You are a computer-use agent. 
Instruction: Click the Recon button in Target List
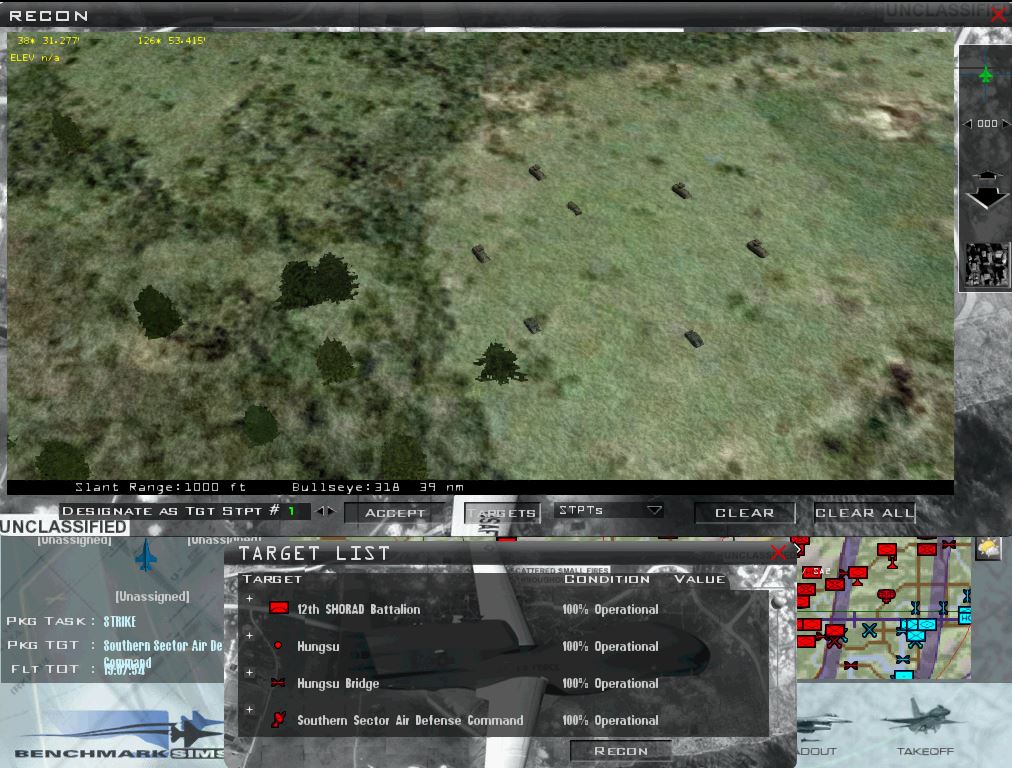[620, 751]
